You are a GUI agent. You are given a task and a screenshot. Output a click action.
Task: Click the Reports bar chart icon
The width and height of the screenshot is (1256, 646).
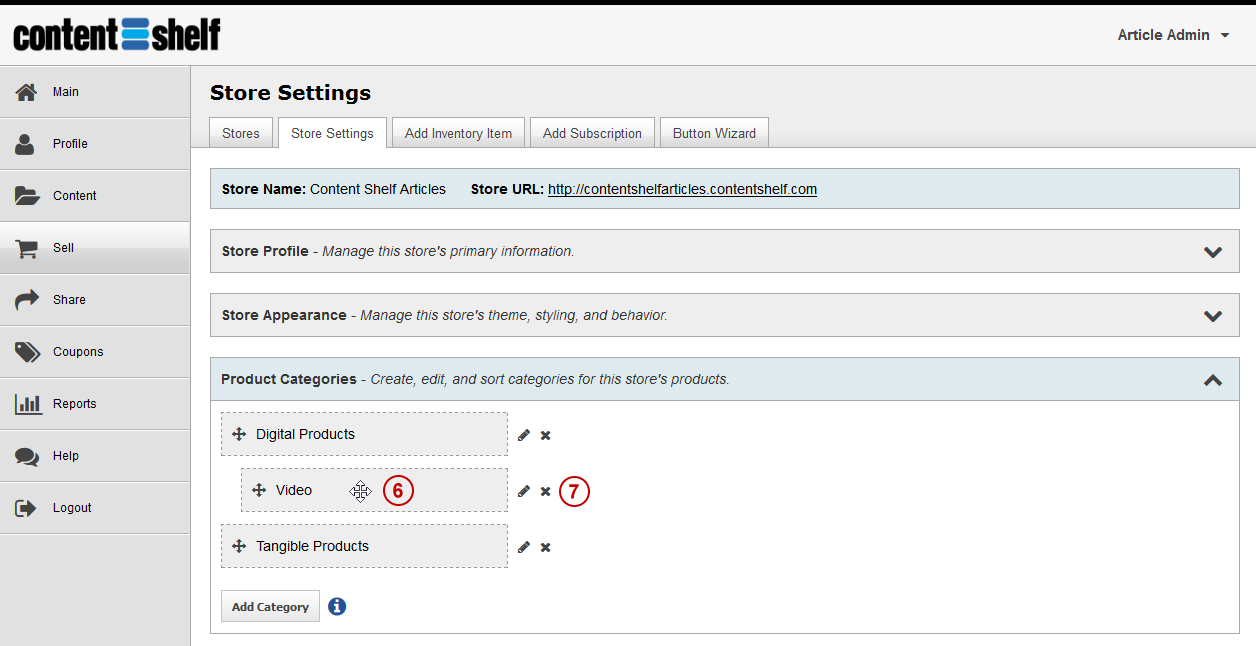(28, 404)
